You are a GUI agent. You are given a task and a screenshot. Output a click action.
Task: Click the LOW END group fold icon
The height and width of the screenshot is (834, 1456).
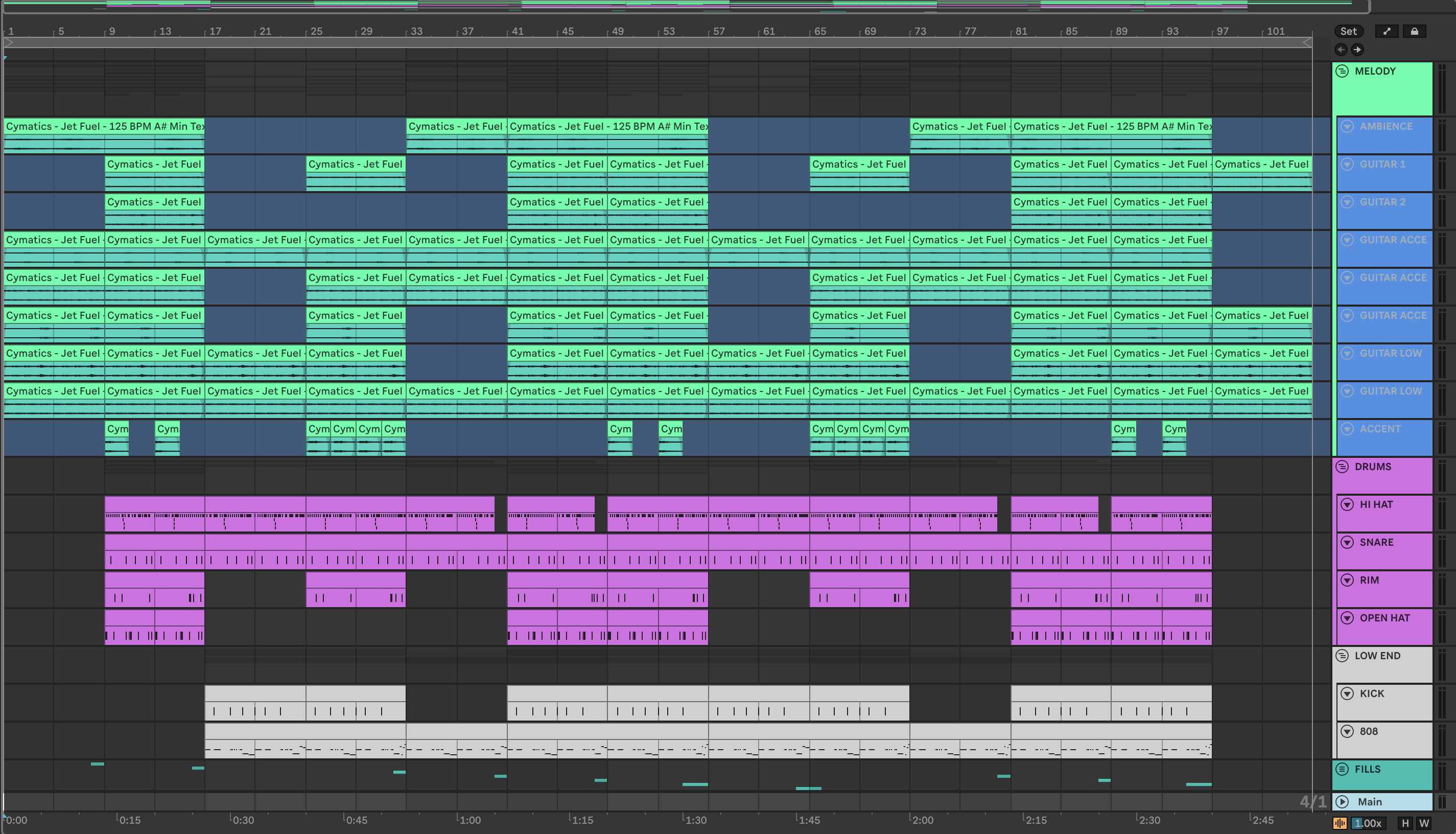[1342, 656]
